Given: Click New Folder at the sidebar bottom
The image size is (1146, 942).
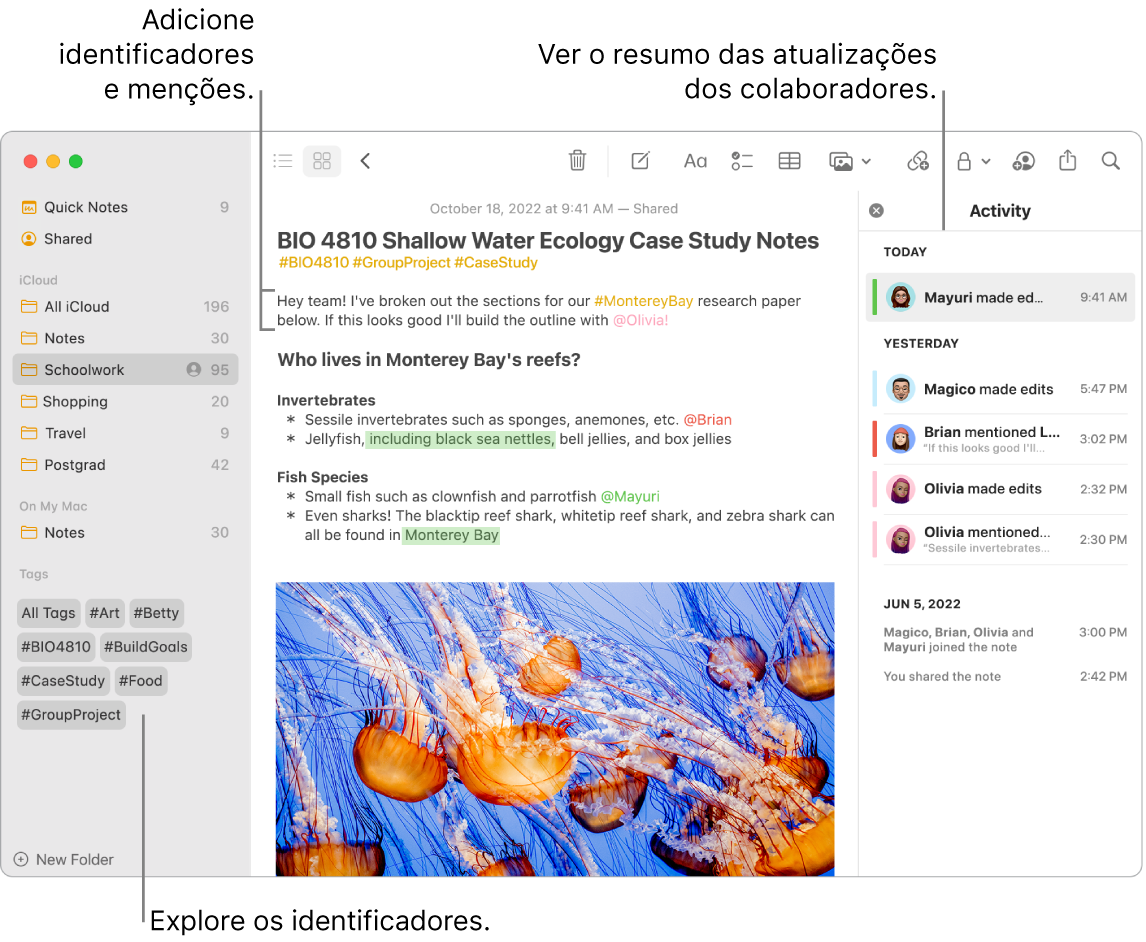Looking at the screenshot, I should click(x=63, y=859).
